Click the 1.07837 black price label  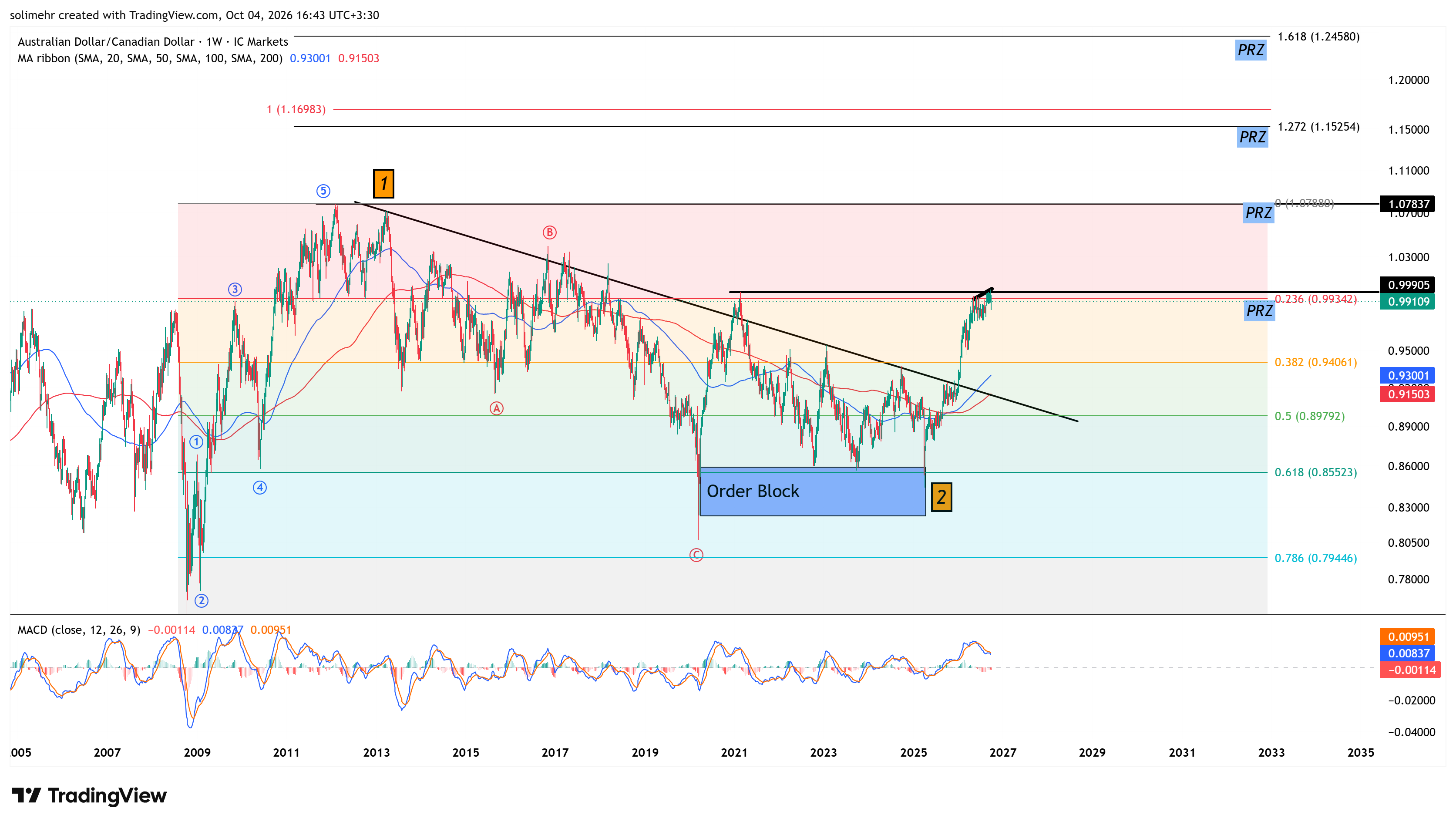[x=1407, y=203]
